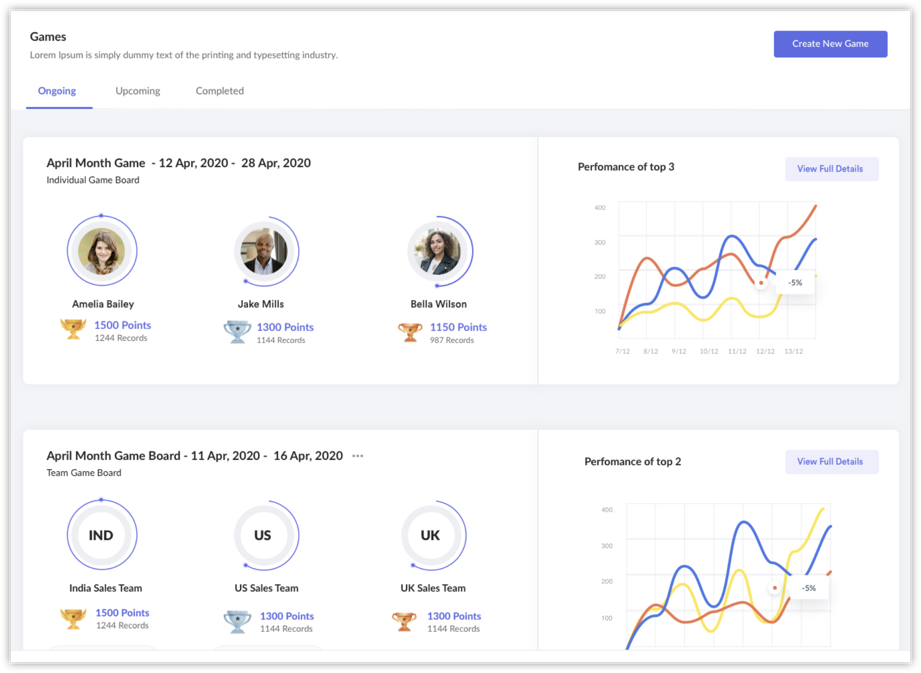The height and width of the screenshot is (673, 921).
Task: Open Bella Wilson's profile photo
Action: point(436,251)
